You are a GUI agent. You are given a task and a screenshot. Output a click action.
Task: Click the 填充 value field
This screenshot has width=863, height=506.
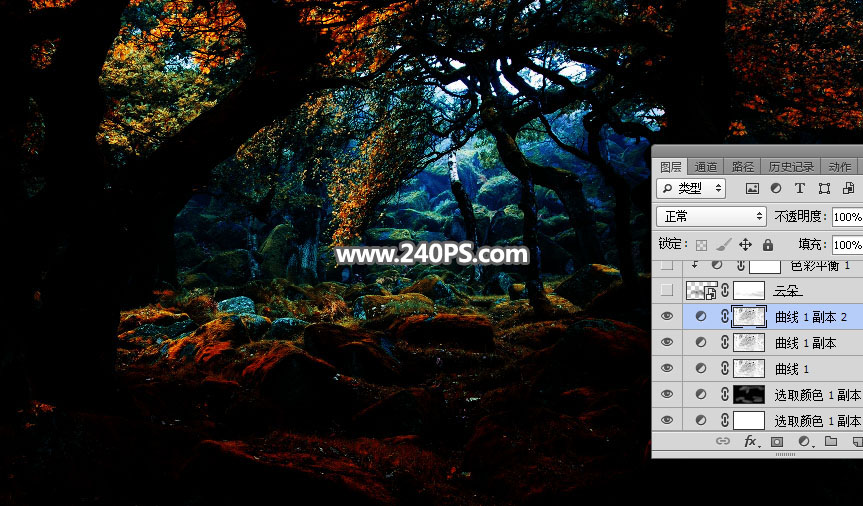848,244
